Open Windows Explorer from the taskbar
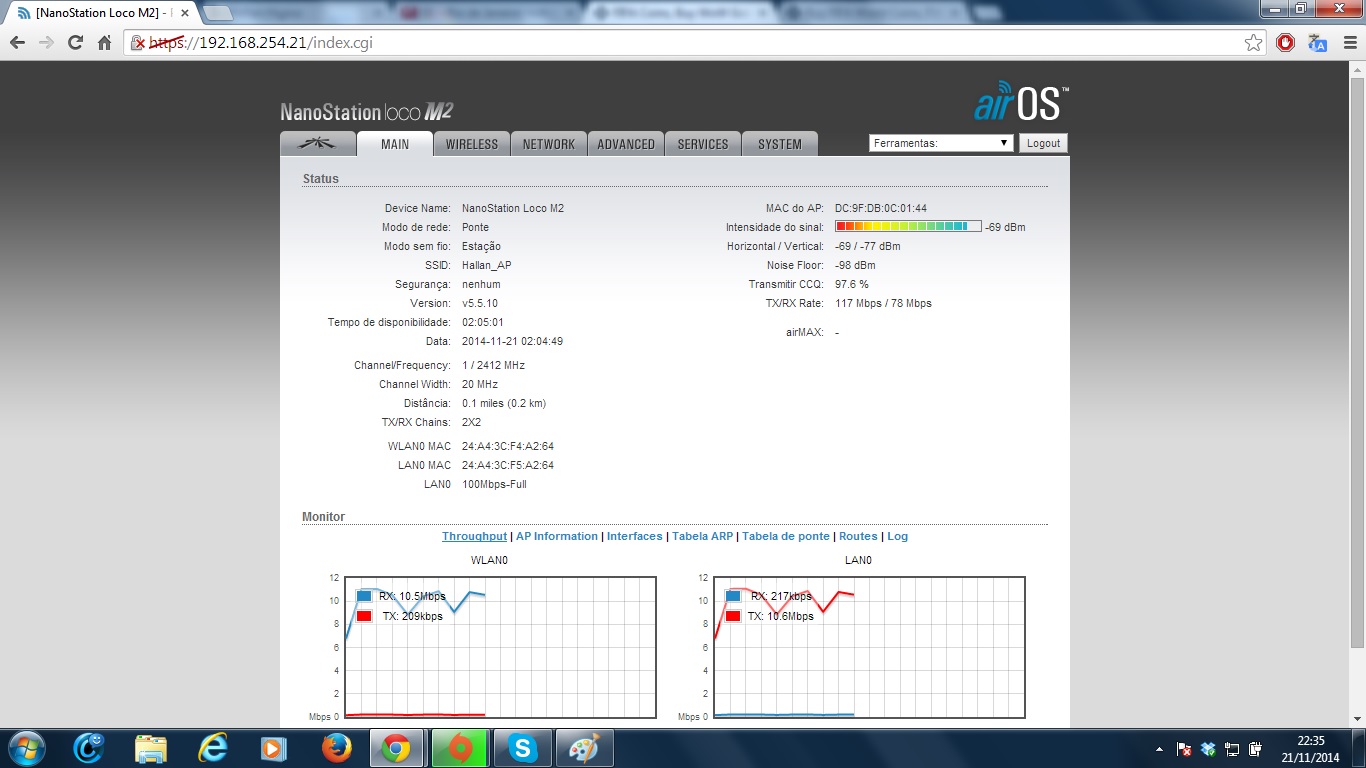 pos(150,748)
